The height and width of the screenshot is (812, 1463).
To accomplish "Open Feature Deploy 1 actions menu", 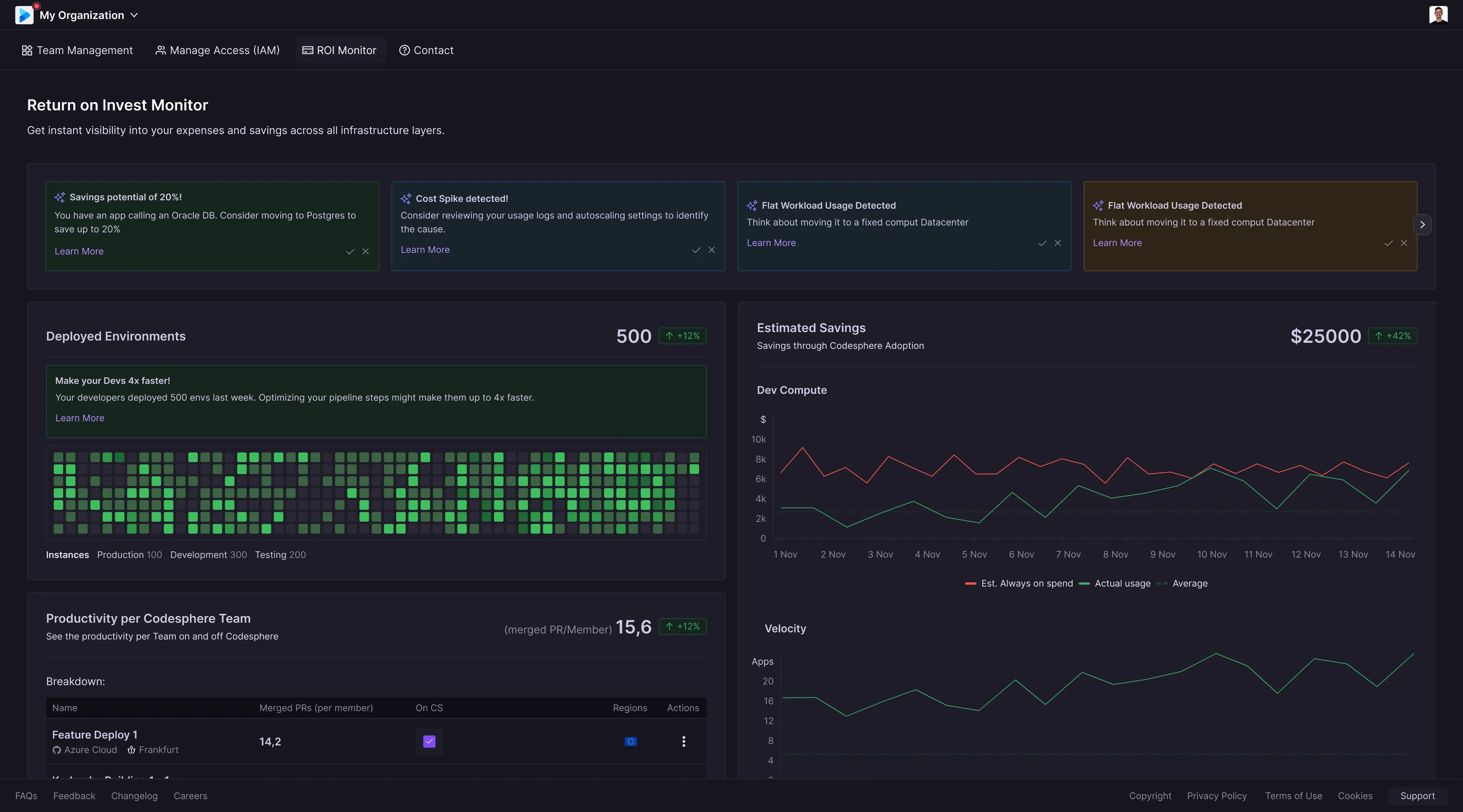I will tap(684, 742).
